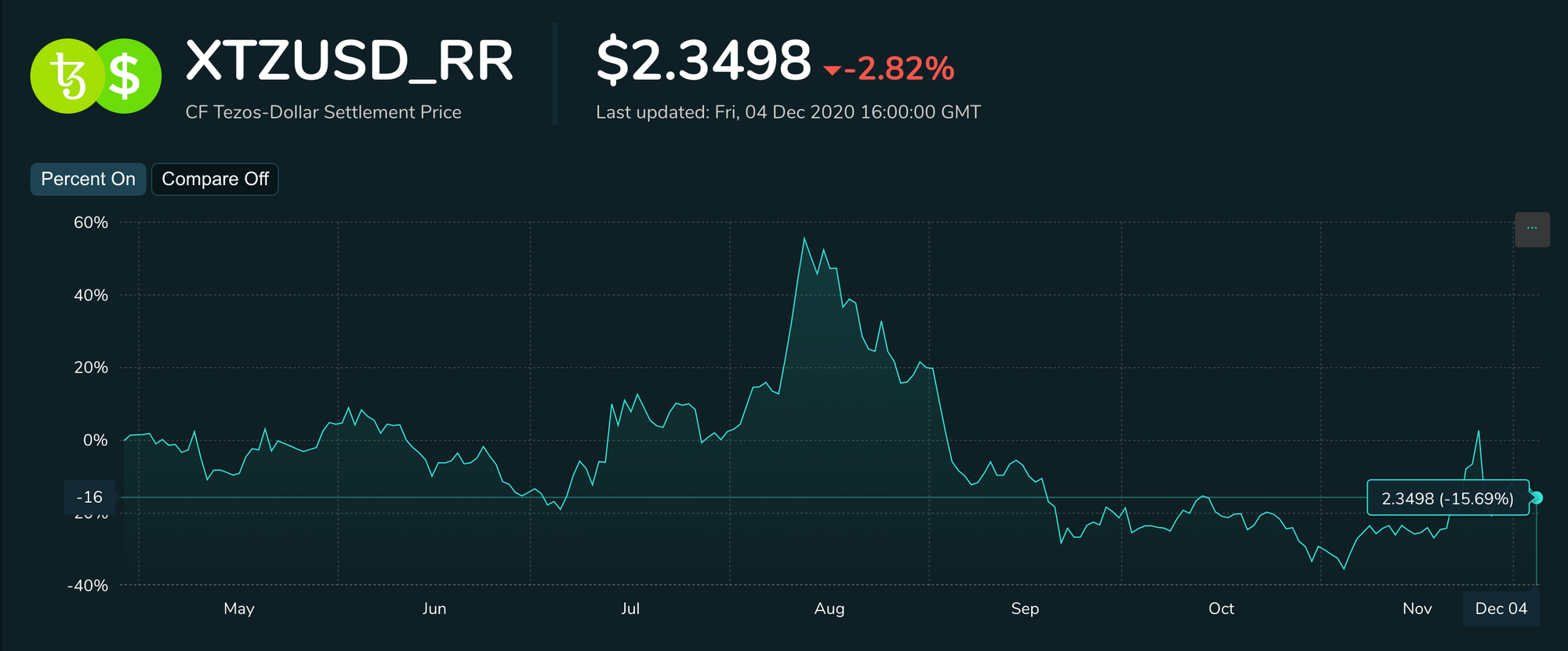Click the Nov x-axis label
Screen dimensions: 1568x651
pos(1417,609)
